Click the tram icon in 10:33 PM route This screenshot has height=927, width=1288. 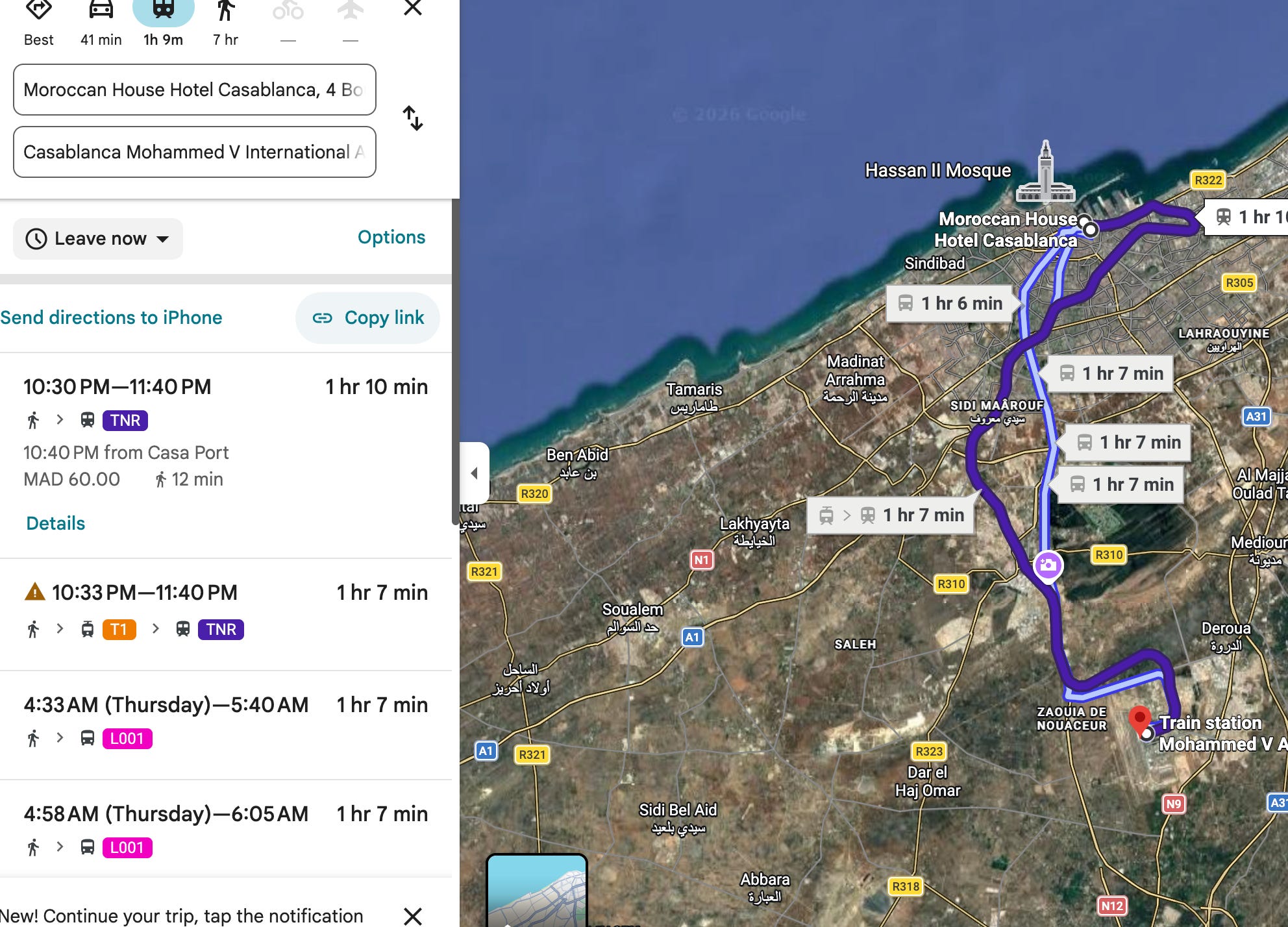click(88, 630)
